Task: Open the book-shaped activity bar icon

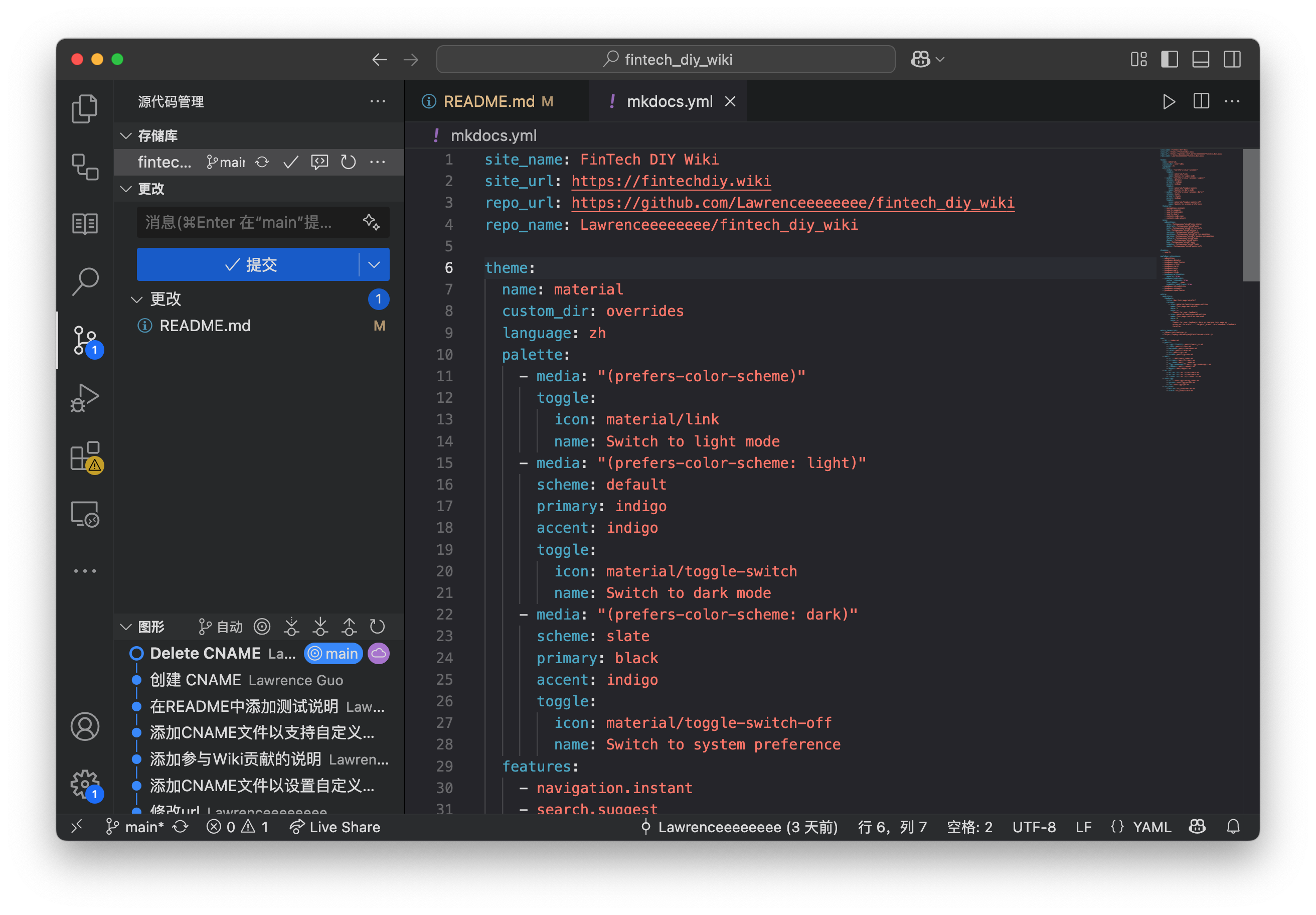Action: (x=85, y=224)
